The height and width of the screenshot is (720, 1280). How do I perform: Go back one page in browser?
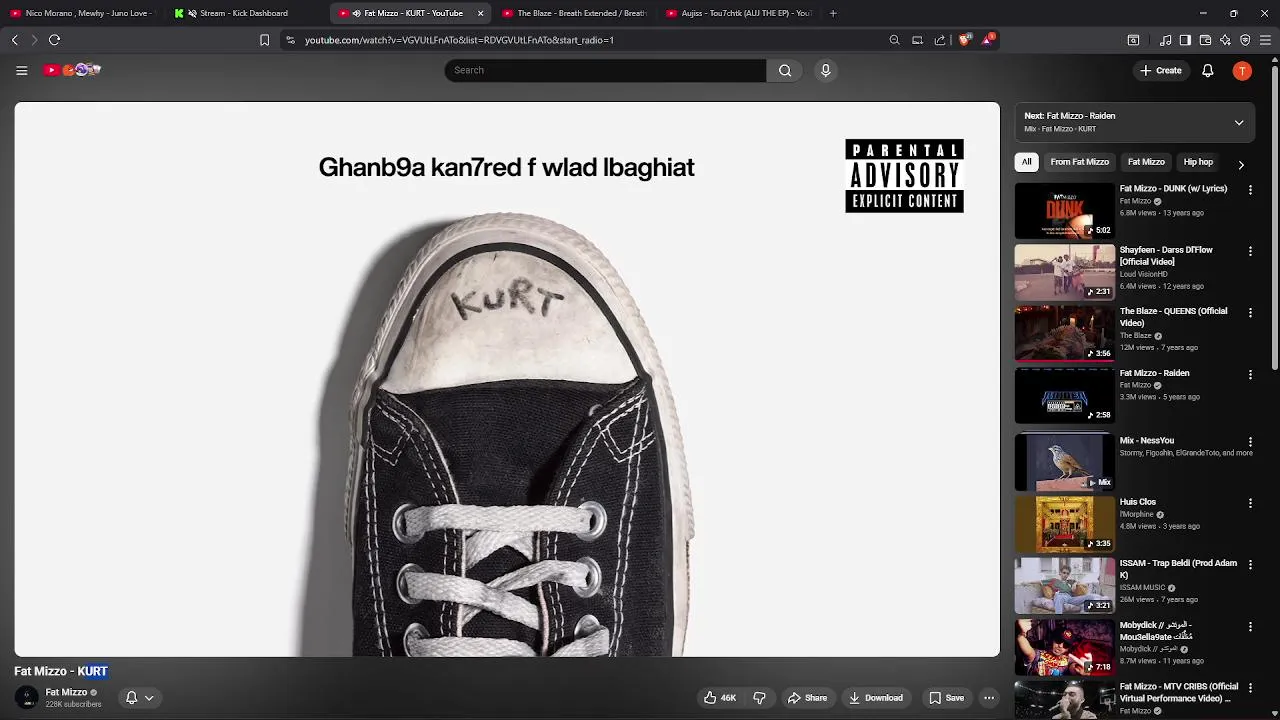tap(14, 40)
